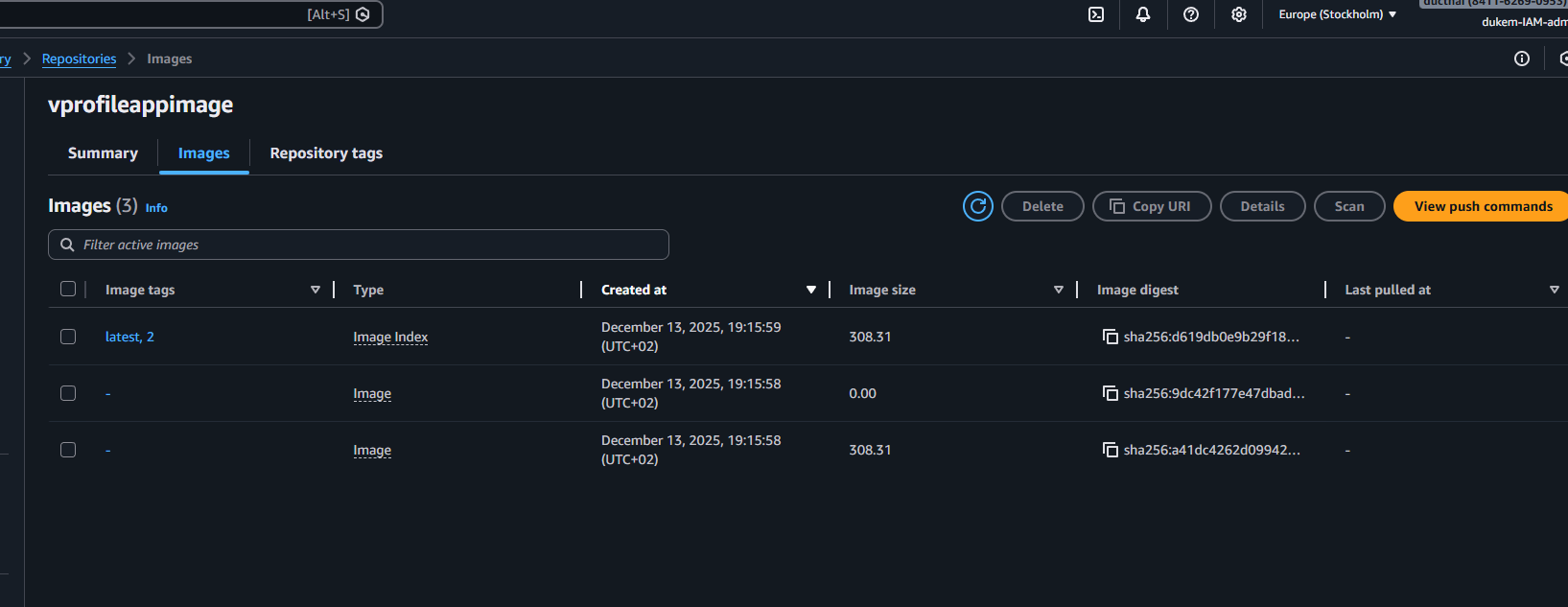Sort by Image size column arrow
Screen dimensions: 1568x607
coord(1059,290)
